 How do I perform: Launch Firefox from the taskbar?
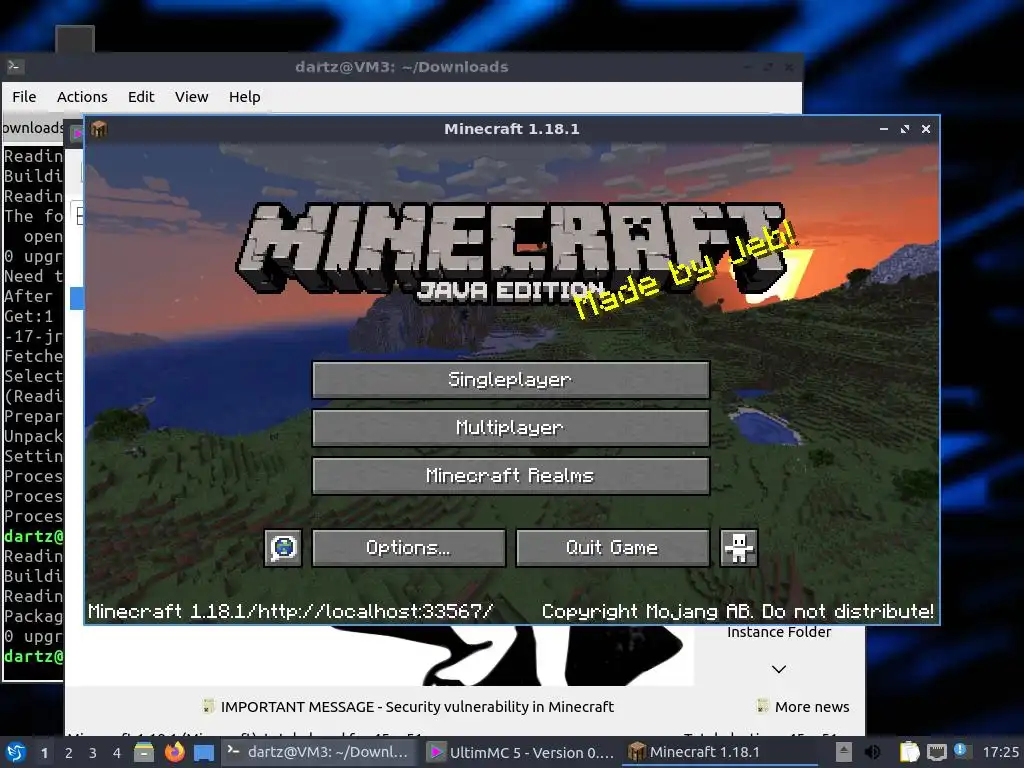[x=174, y=752]
